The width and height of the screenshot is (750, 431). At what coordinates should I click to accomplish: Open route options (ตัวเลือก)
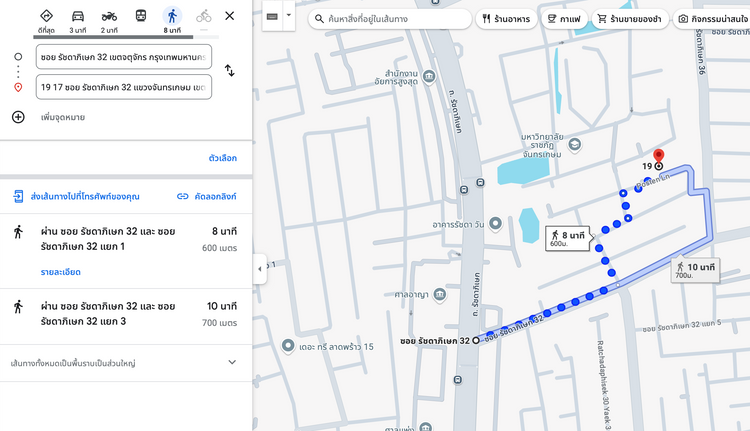(x=222, y=158)
